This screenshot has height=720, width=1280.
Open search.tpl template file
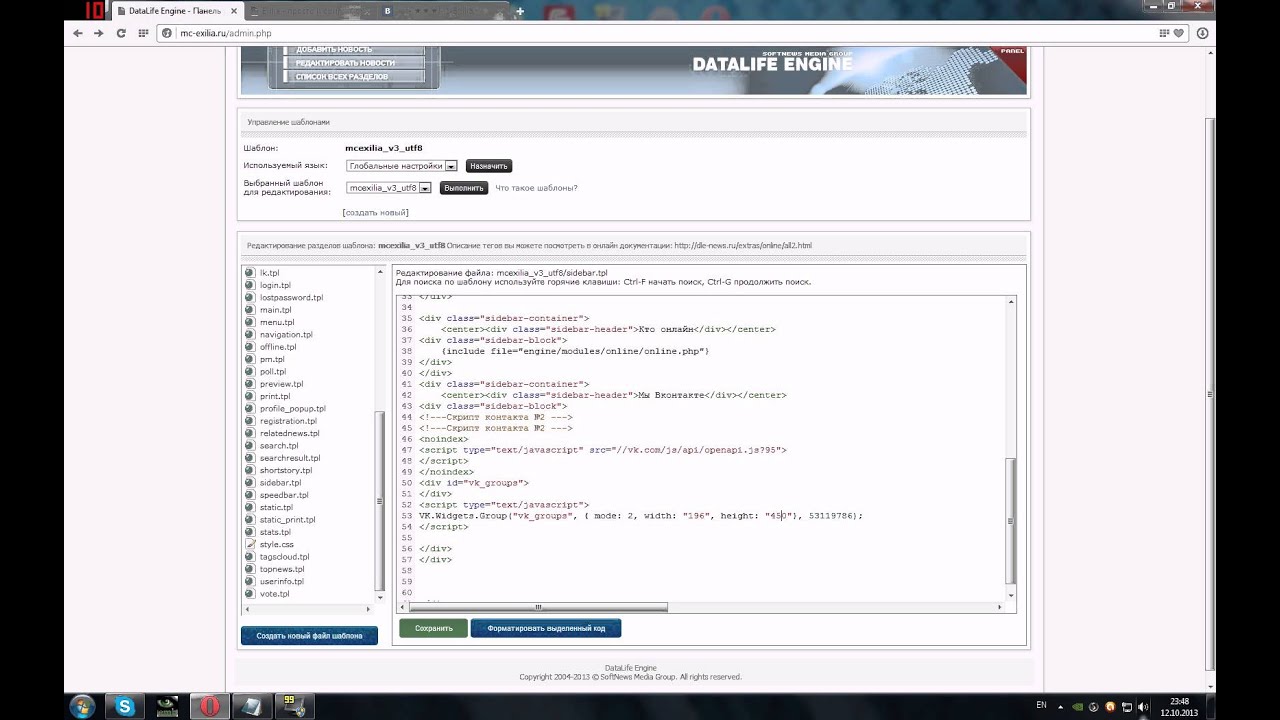279,445
